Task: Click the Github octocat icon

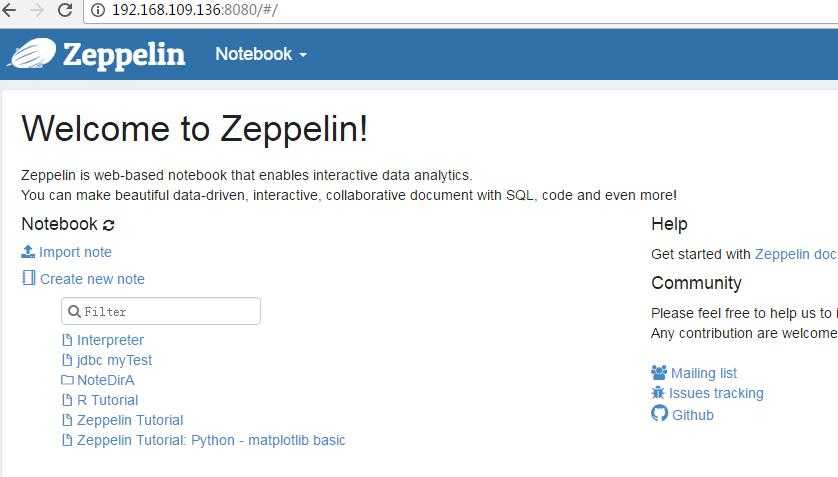Action: point(659,413)
